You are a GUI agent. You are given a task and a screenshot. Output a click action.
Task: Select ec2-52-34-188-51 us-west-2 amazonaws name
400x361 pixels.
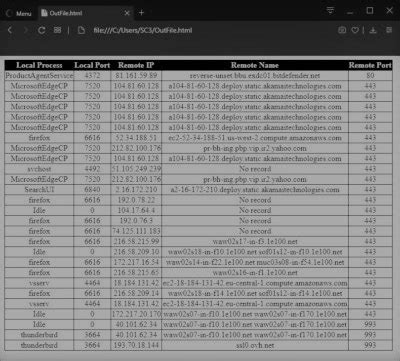(255, 138)
